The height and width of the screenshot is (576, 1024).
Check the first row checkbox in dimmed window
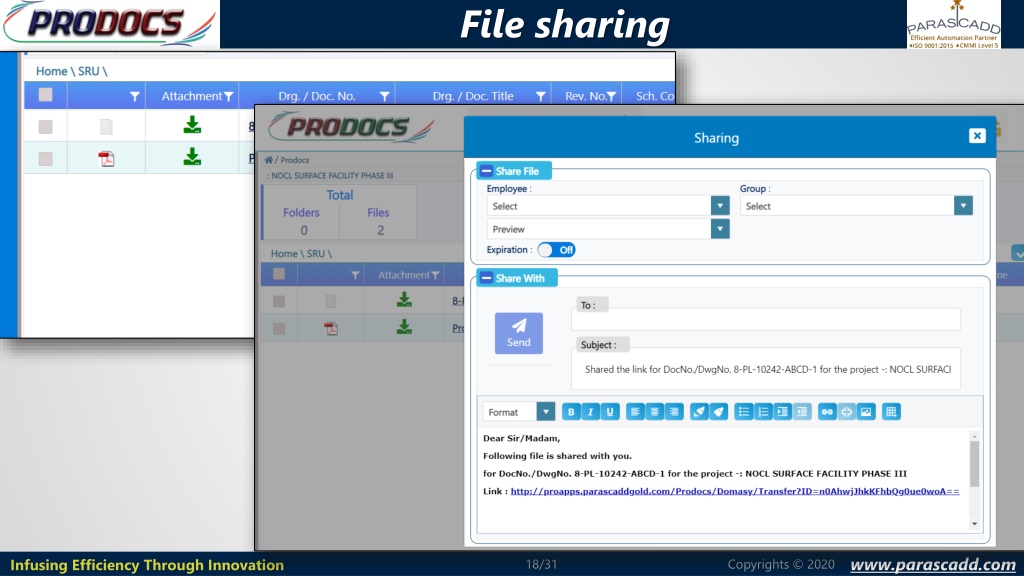pyautogui.click(x=279, y=301)
